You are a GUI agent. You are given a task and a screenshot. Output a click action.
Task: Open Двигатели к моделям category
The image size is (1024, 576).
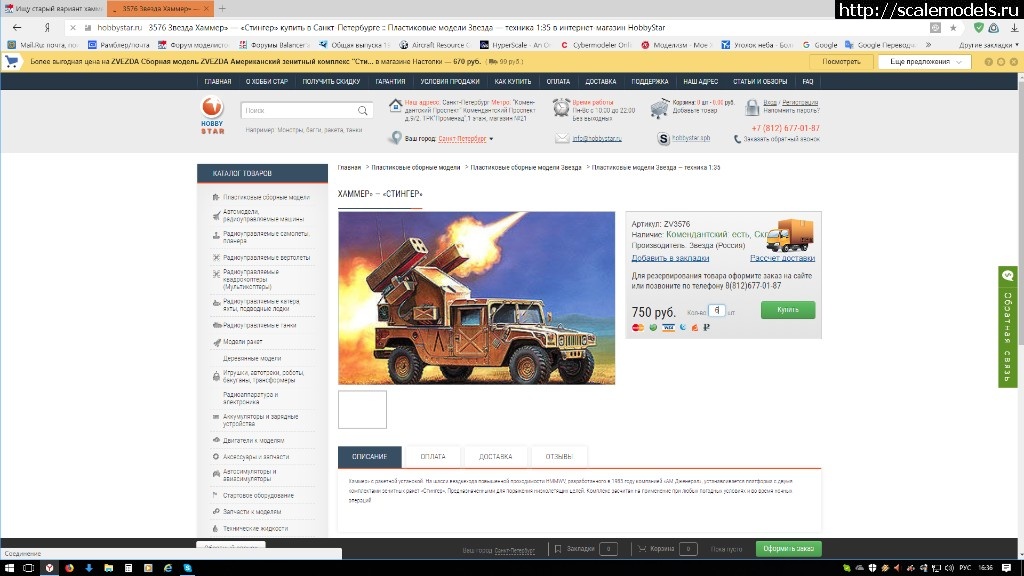tap(253, 441)
